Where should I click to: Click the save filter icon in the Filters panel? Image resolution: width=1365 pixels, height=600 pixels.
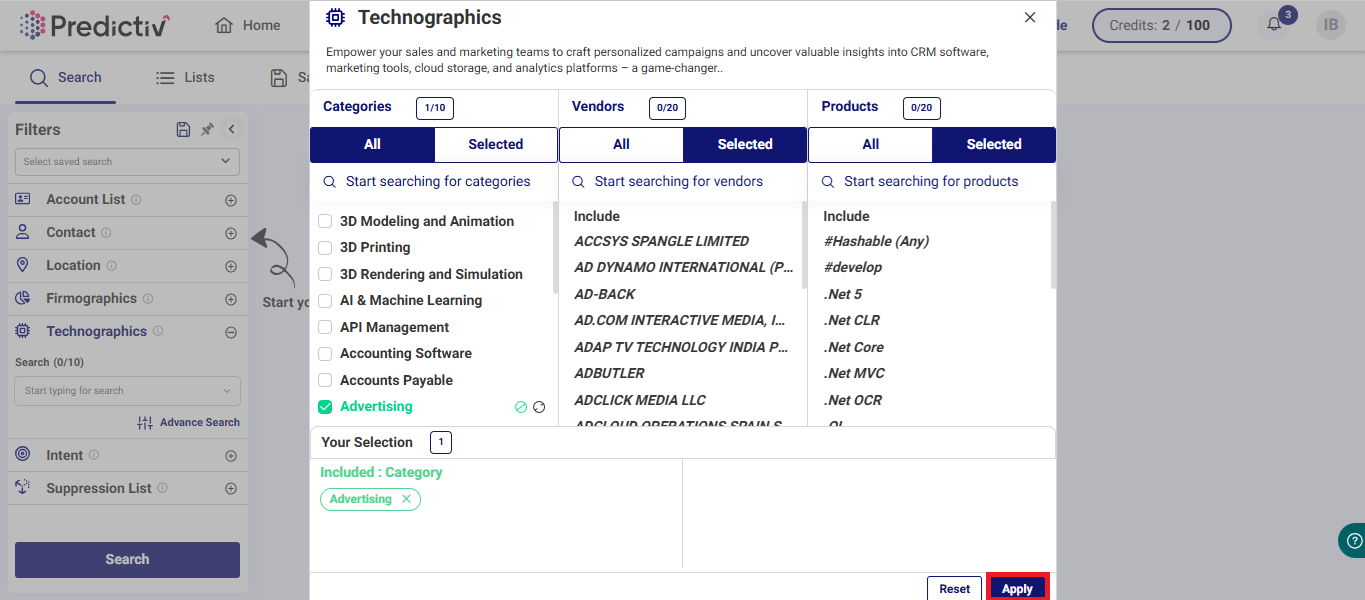click(x=183, y=129)
